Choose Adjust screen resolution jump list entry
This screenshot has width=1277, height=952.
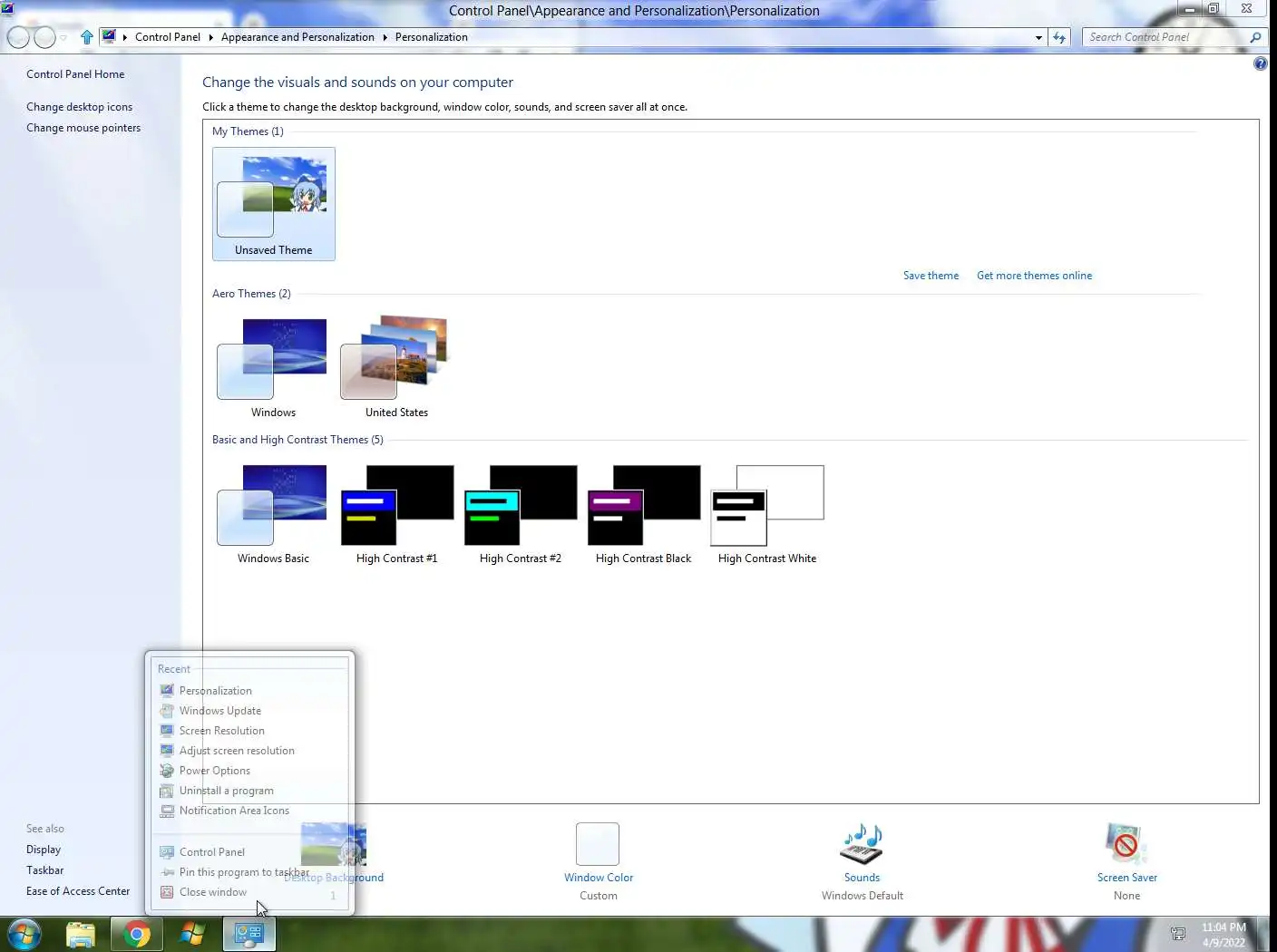coord(250,751)
